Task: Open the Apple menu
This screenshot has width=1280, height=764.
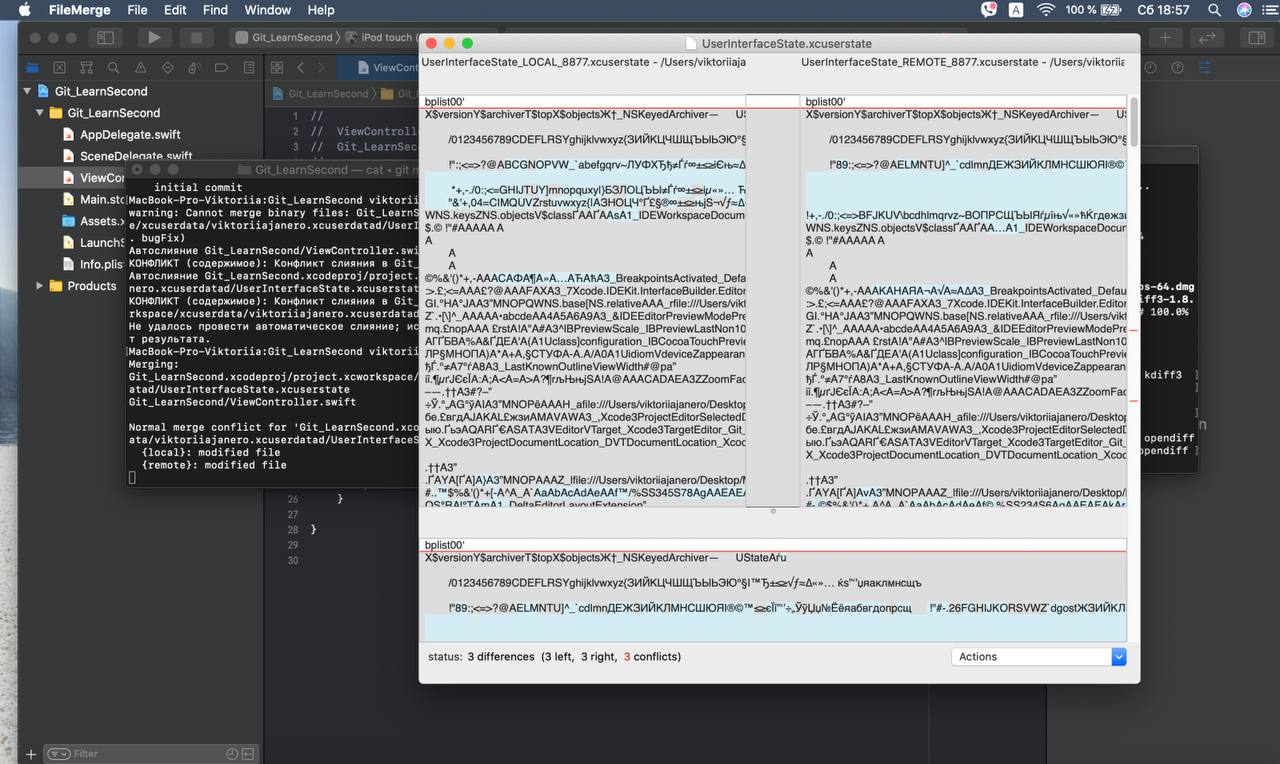Action: (x=25, y=10)
